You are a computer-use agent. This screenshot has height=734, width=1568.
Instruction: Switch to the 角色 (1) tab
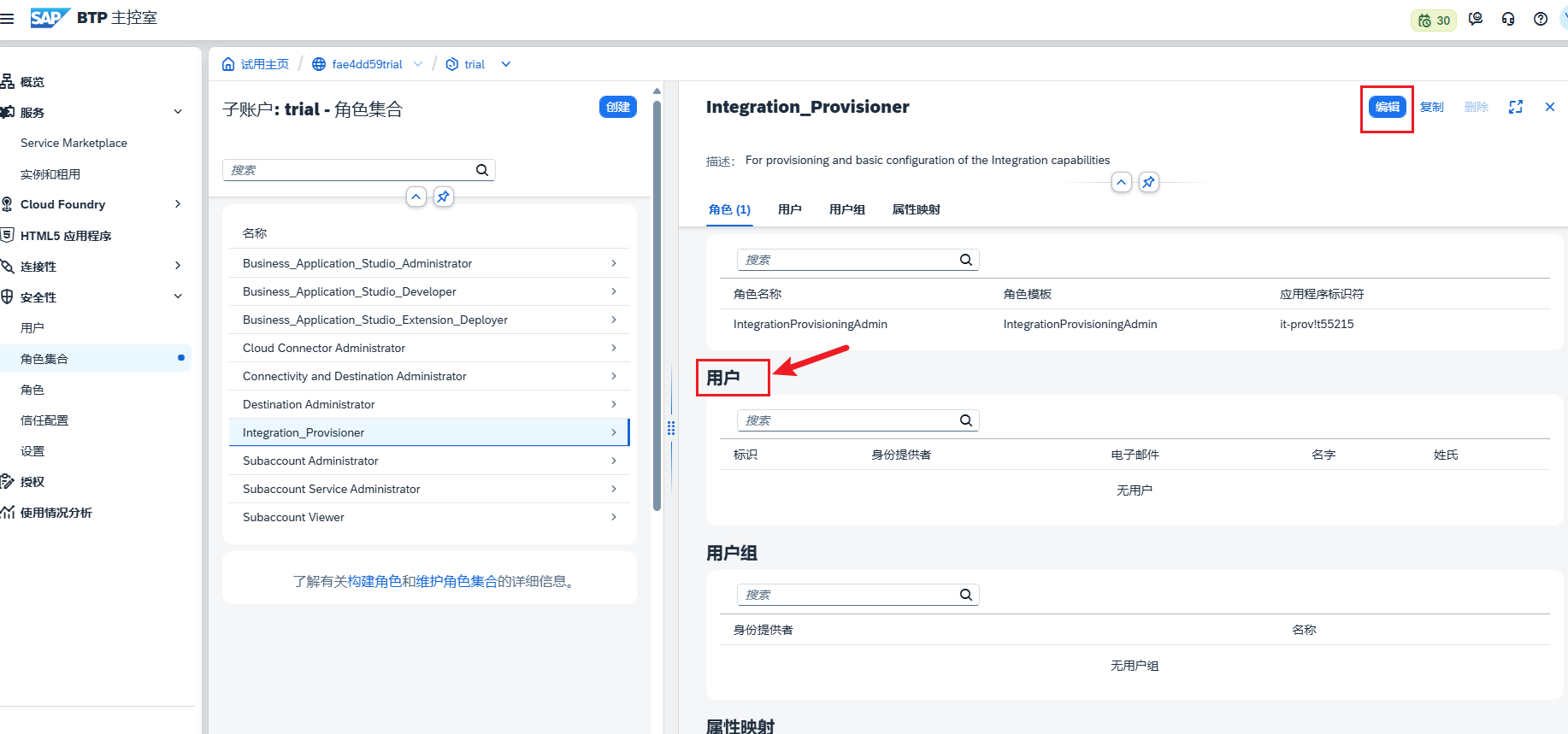[729, 210]
